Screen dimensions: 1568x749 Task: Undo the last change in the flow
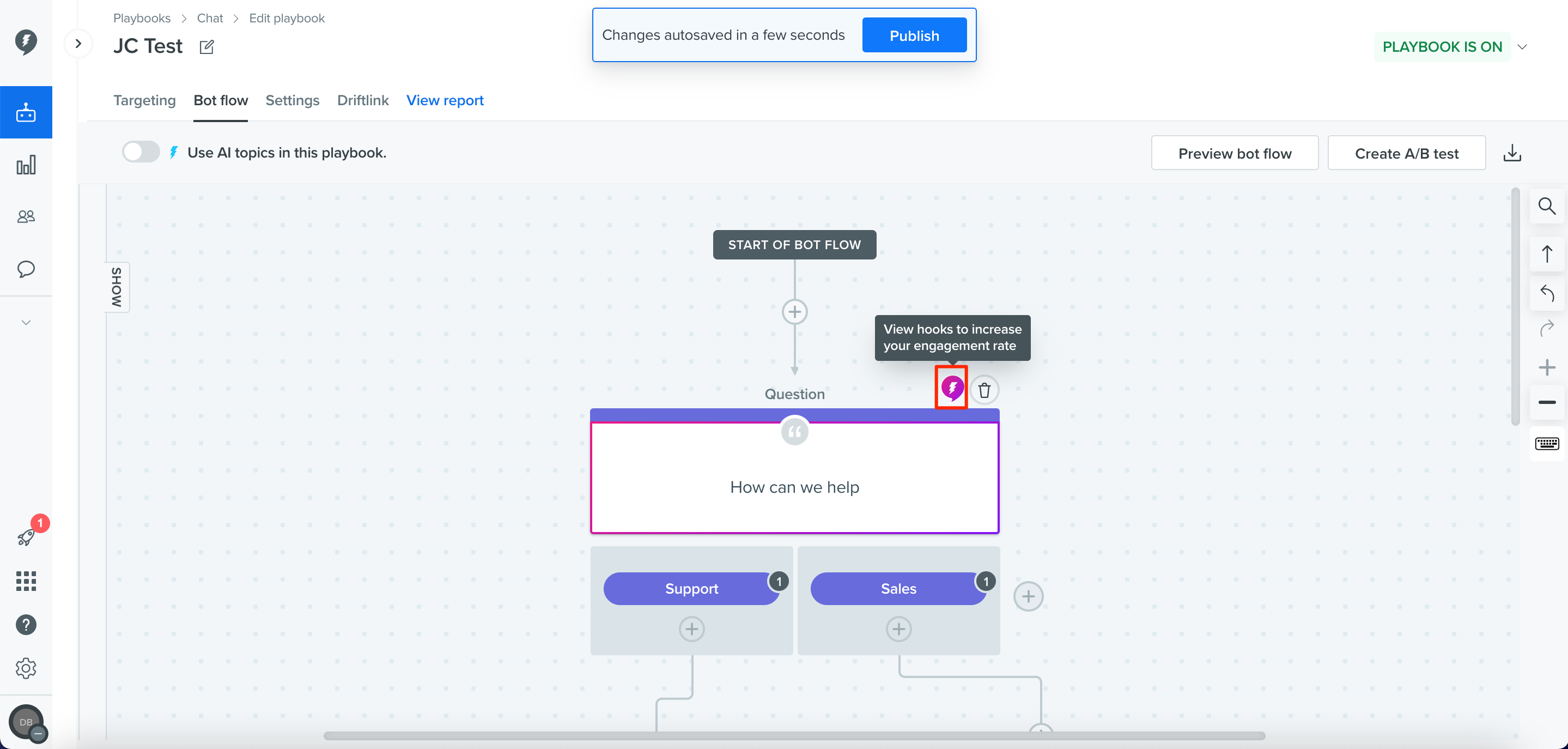coord(1547,293)
